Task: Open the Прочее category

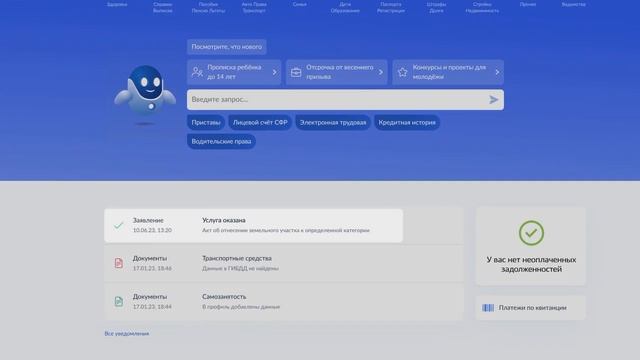Action: pos(528,4)
